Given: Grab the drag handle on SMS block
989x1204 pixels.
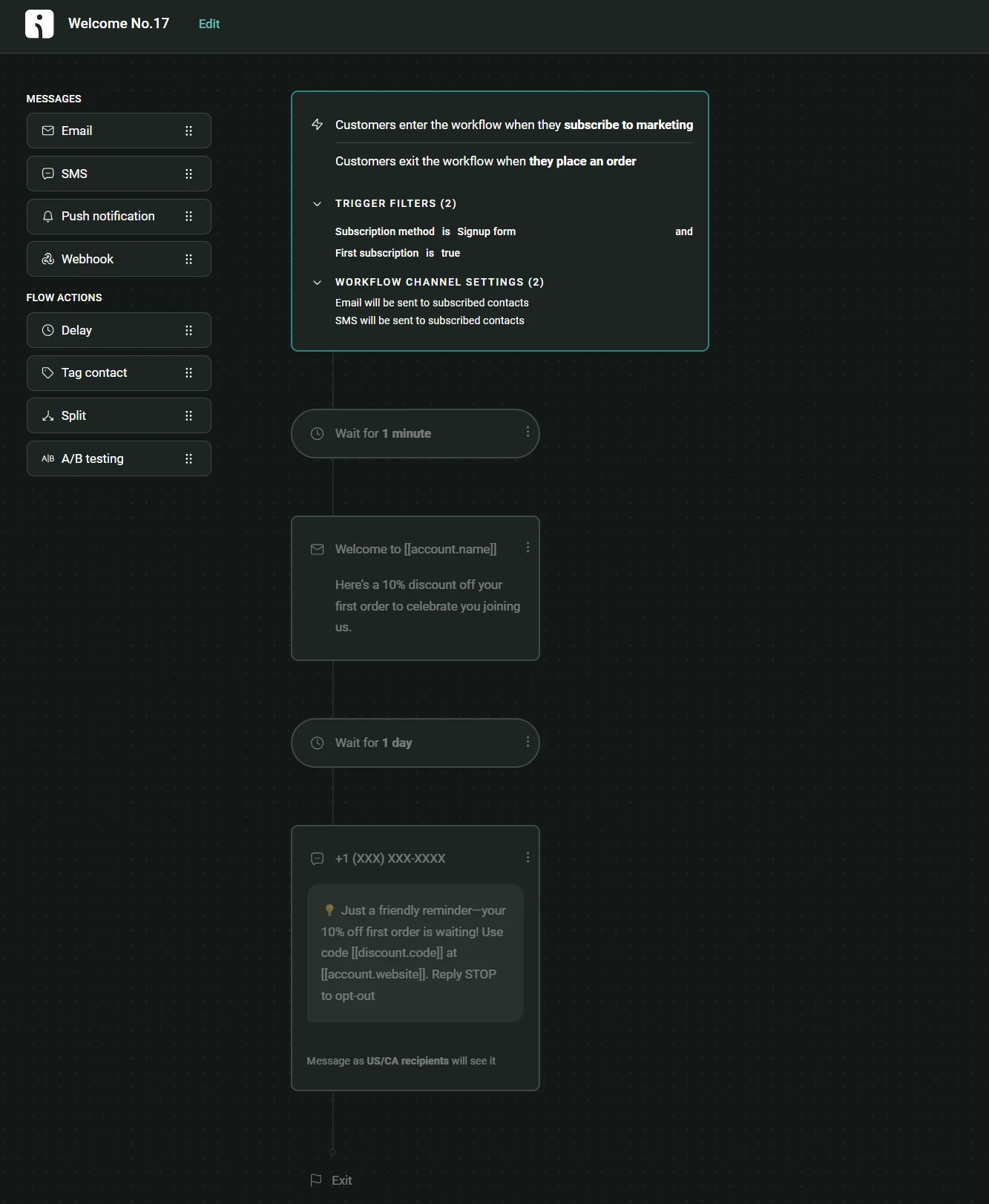Looking at the screenshot, I should 188,174.
